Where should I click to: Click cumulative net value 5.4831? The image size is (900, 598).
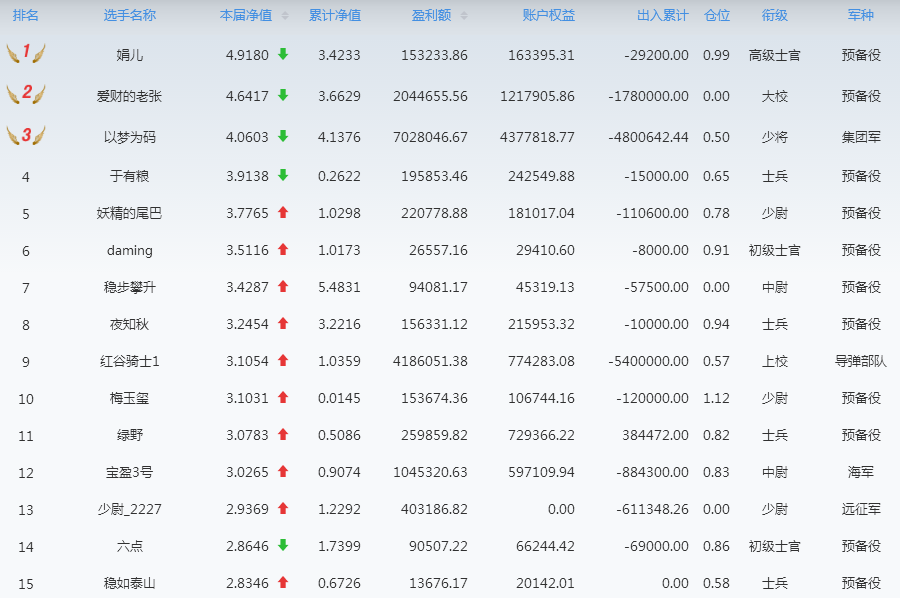point(339,287)
